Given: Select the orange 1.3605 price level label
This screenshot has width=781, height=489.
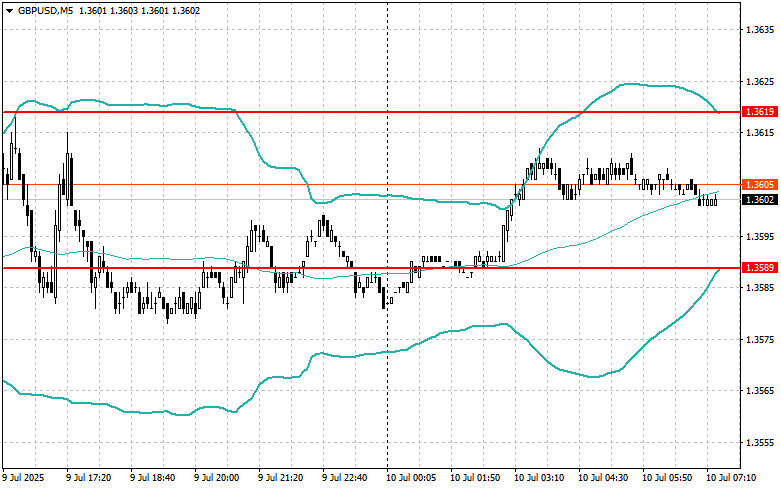Looking at the screenshot, I should point(760,185).
